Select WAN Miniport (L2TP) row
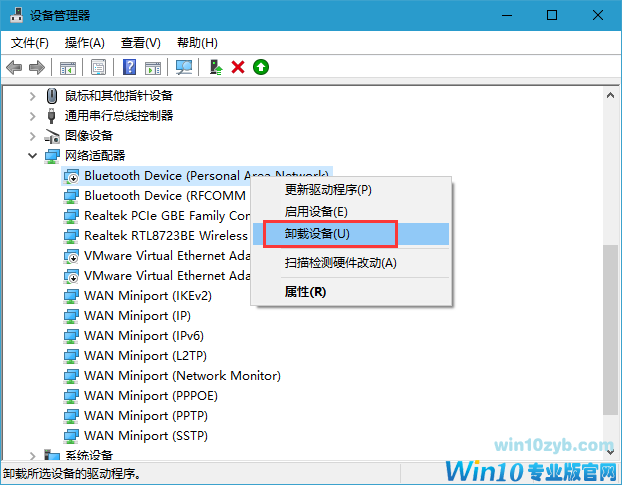This screenshot has width=622, height=485. 135,356
